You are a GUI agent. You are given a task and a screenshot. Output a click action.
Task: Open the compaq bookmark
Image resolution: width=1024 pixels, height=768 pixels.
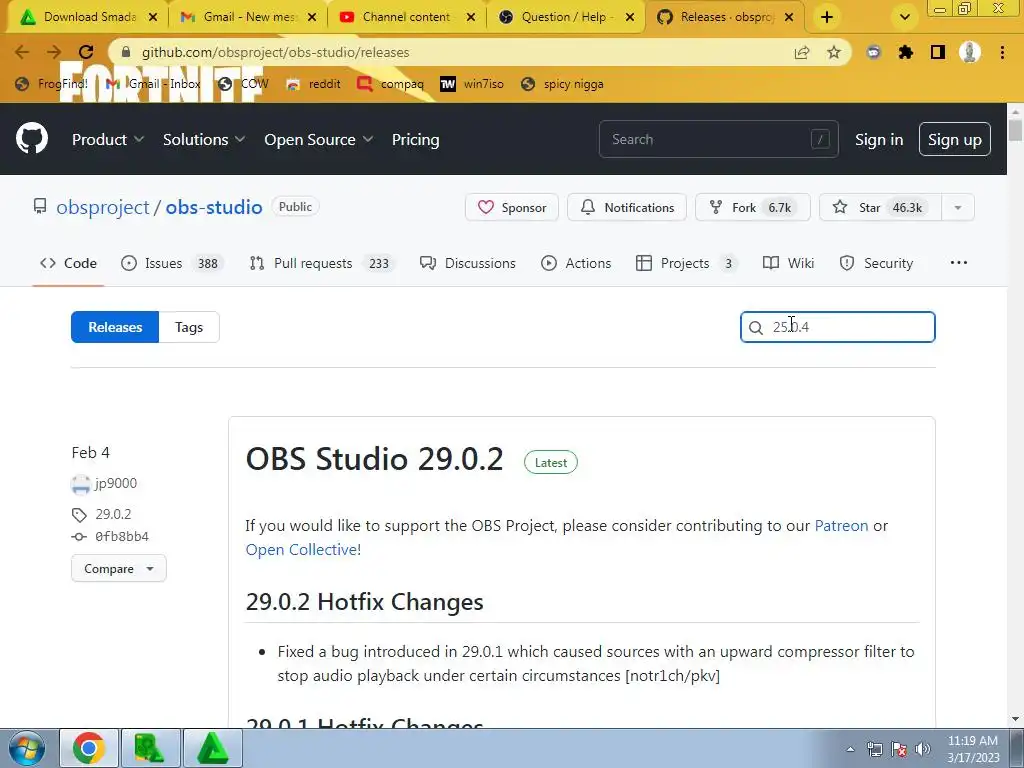[391, 84]
